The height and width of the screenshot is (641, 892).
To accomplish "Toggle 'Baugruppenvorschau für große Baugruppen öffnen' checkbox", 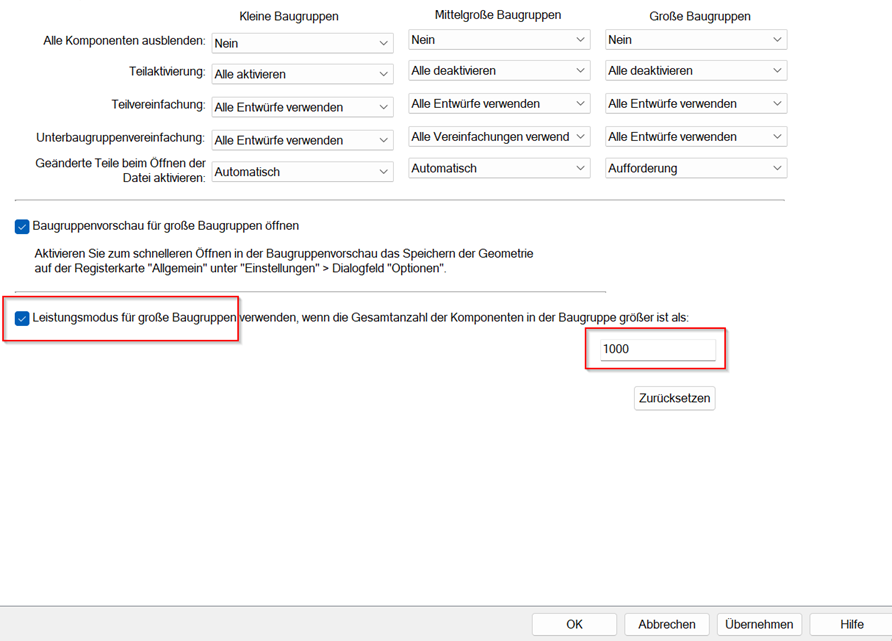I will click(22, 226).
